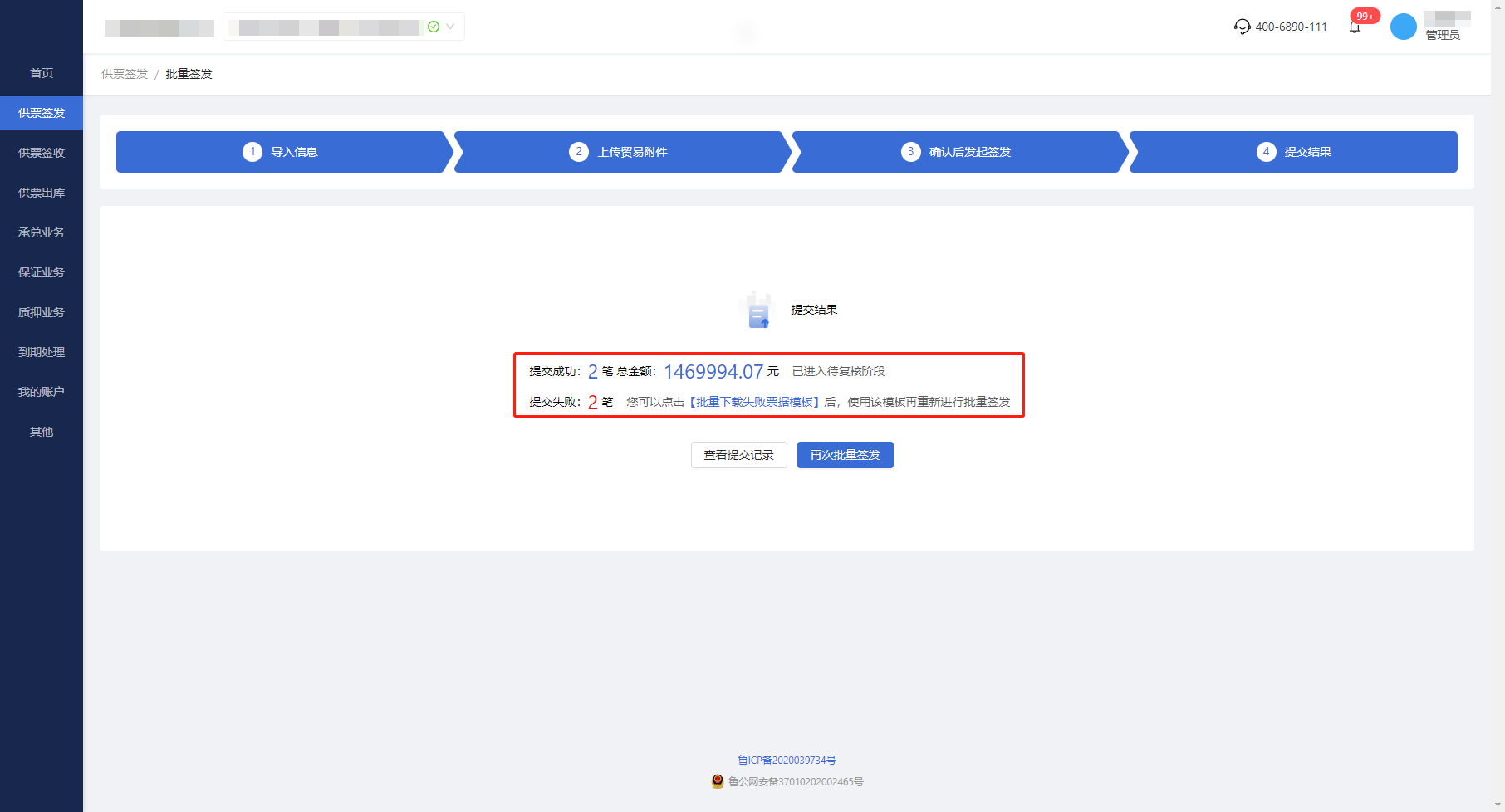
Task: Click the 查看提交记录 button
Action: click(738, 455)
